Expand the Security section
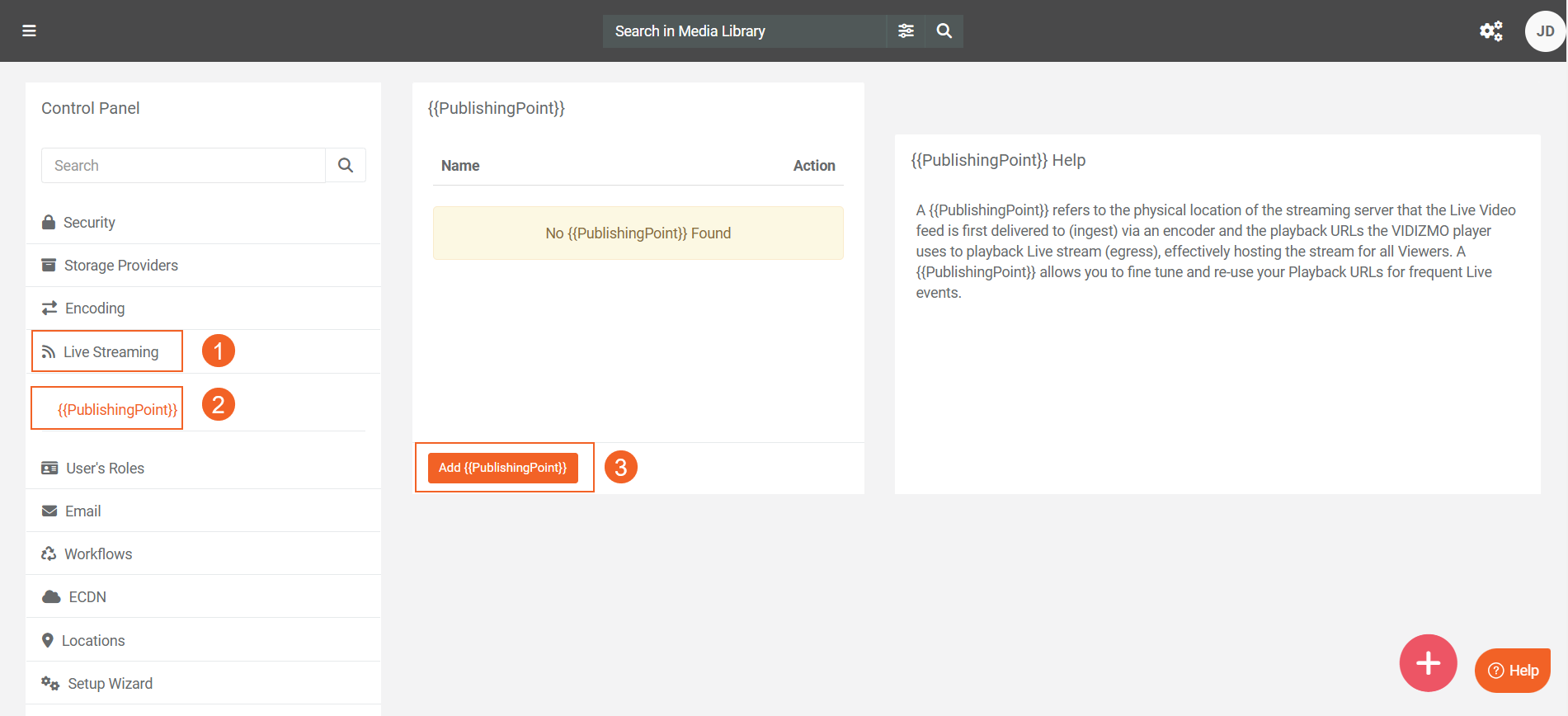This screenshot has width=1568, height=716. point(89,223)
